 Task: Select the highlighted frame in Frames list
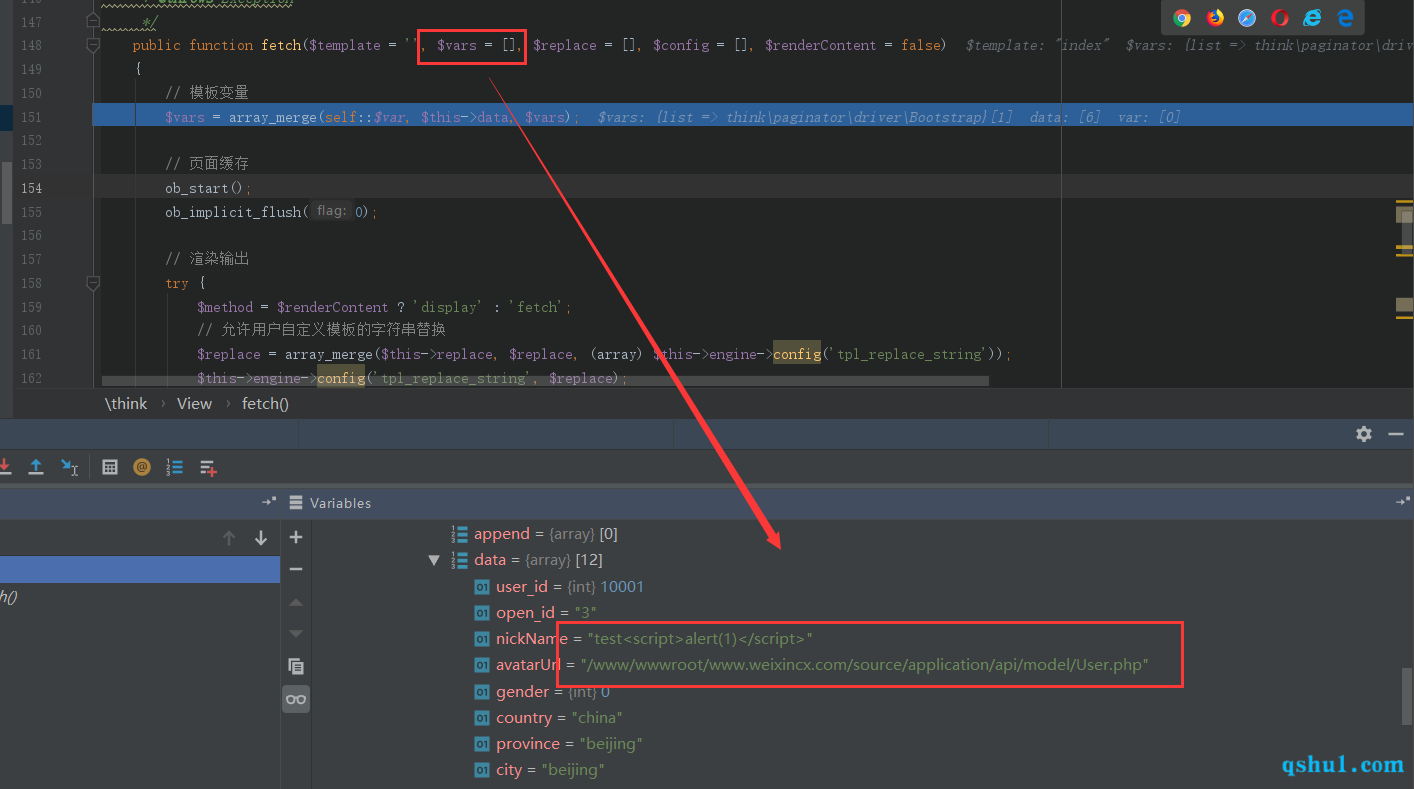click(140, 569)
